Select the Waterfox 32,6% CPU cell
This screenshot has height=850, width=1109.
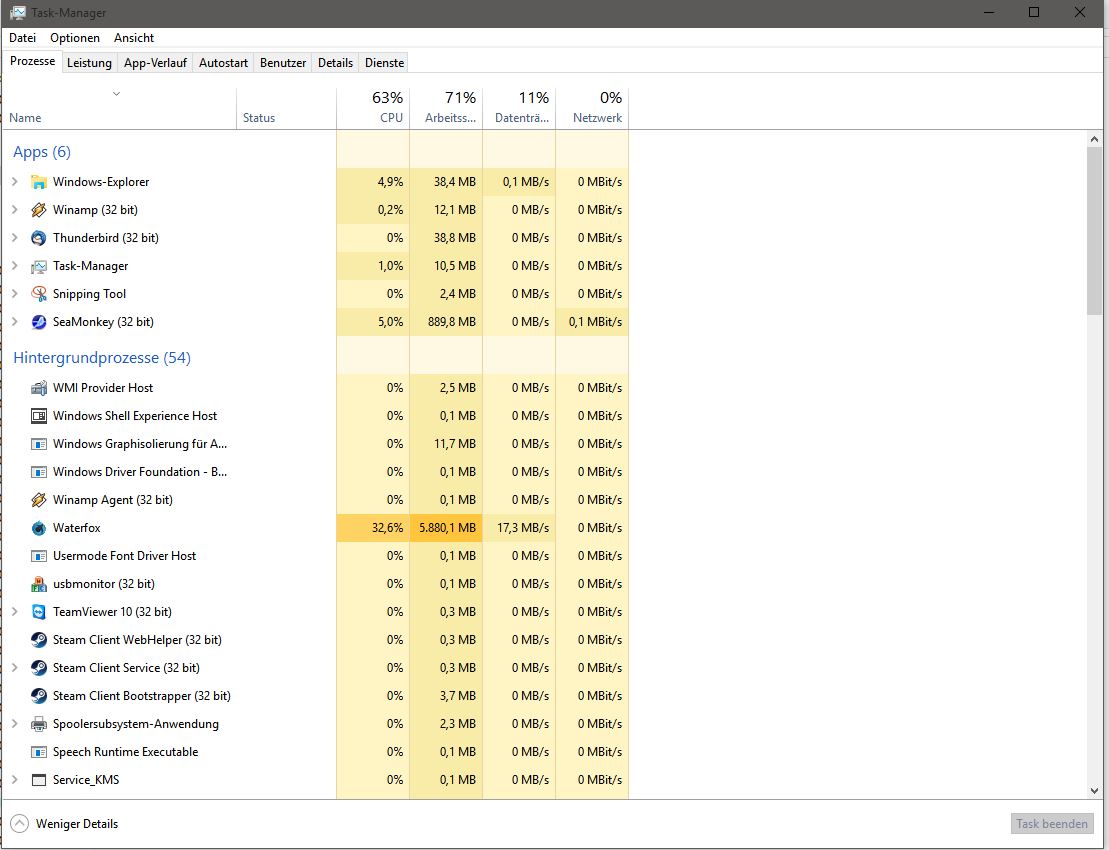click(373, 528)
